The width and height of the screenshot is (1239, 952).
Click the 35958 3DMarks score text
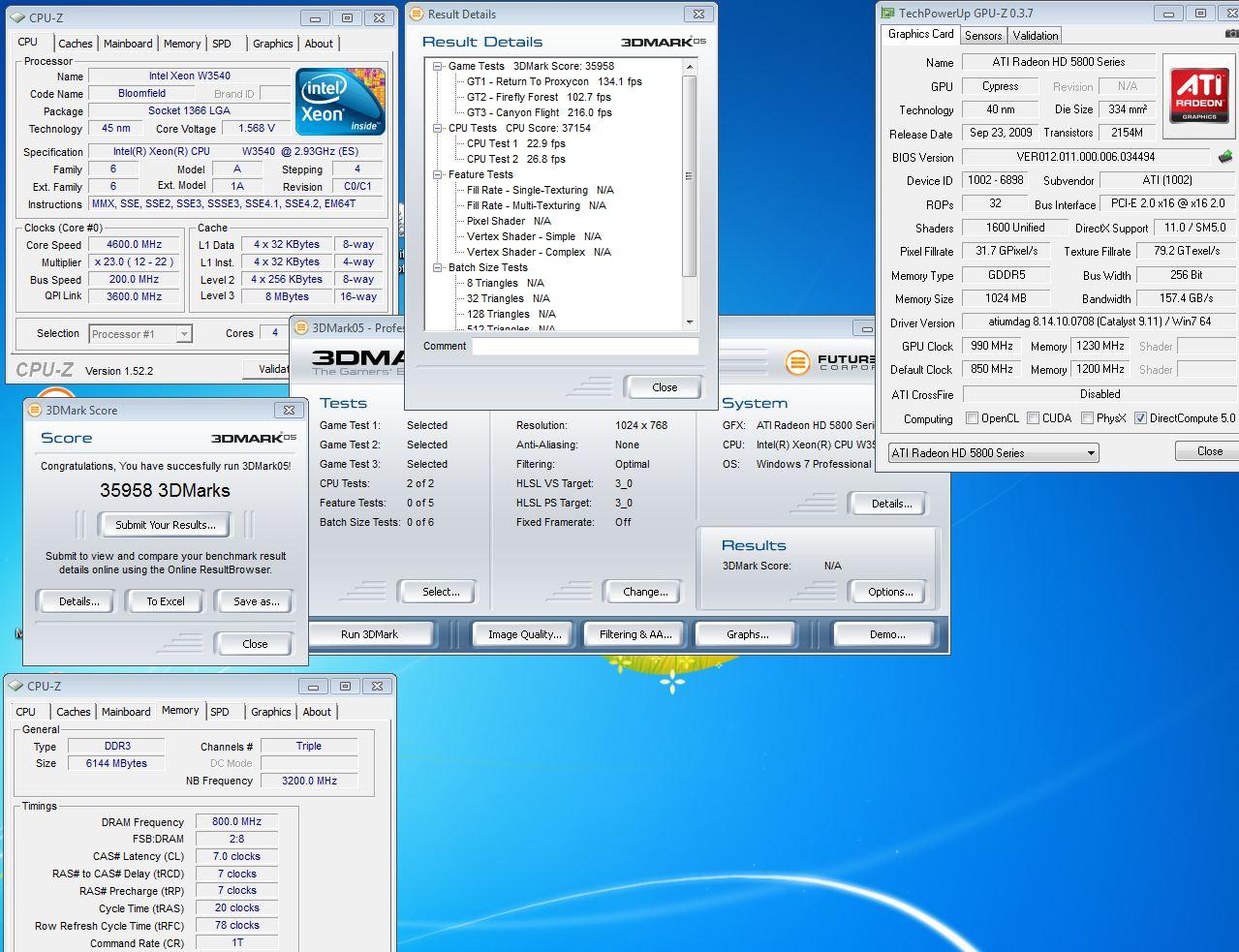click(166, 491)
